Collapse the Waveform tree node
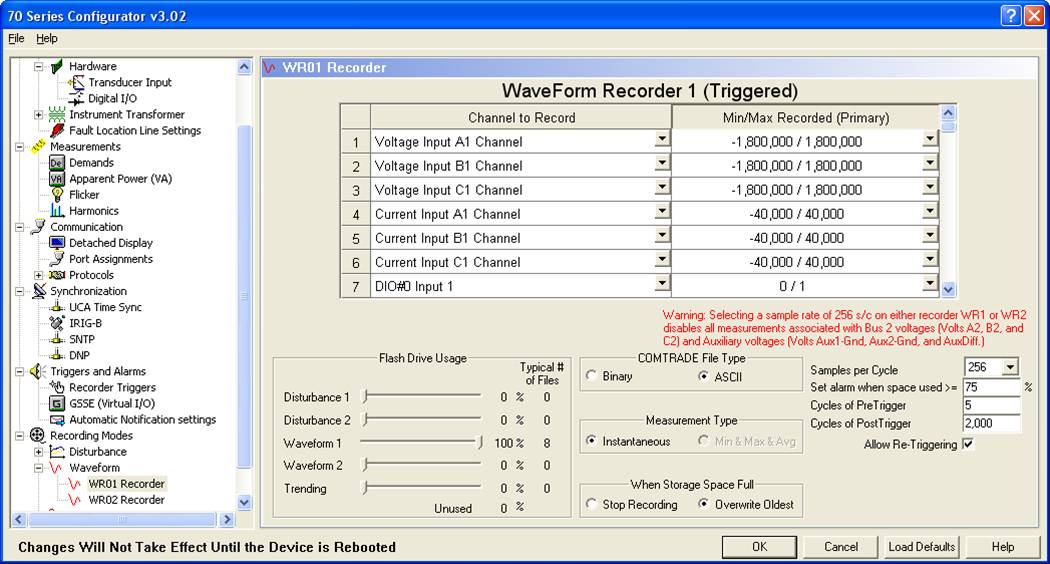The height and width of the screenshot is (564, 1050). tap(39, 468)
